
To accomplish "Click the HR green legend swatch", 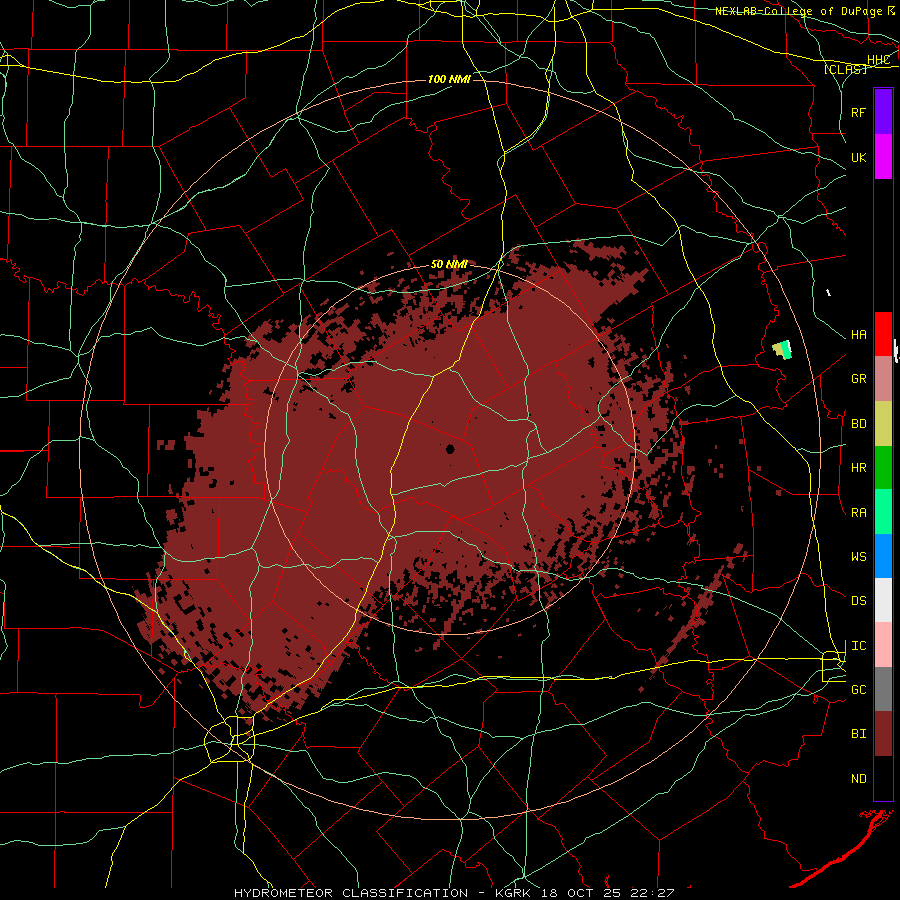I will tap(883, 468).
